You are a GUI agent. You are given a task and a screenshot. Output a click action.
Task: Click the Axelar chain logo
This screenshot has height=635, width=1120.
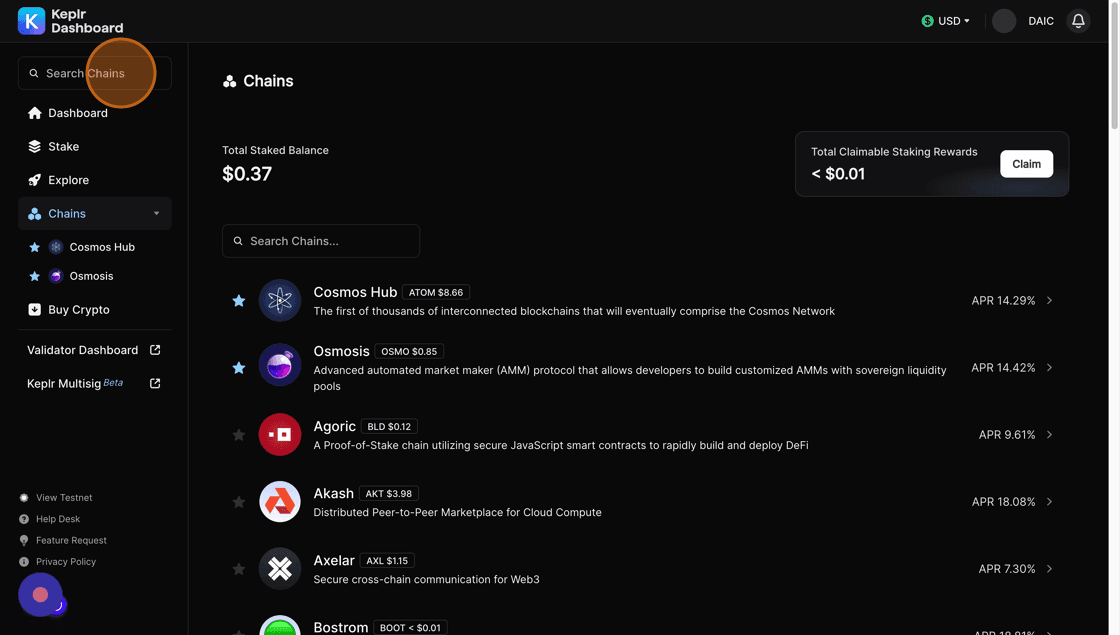point(280,569)
